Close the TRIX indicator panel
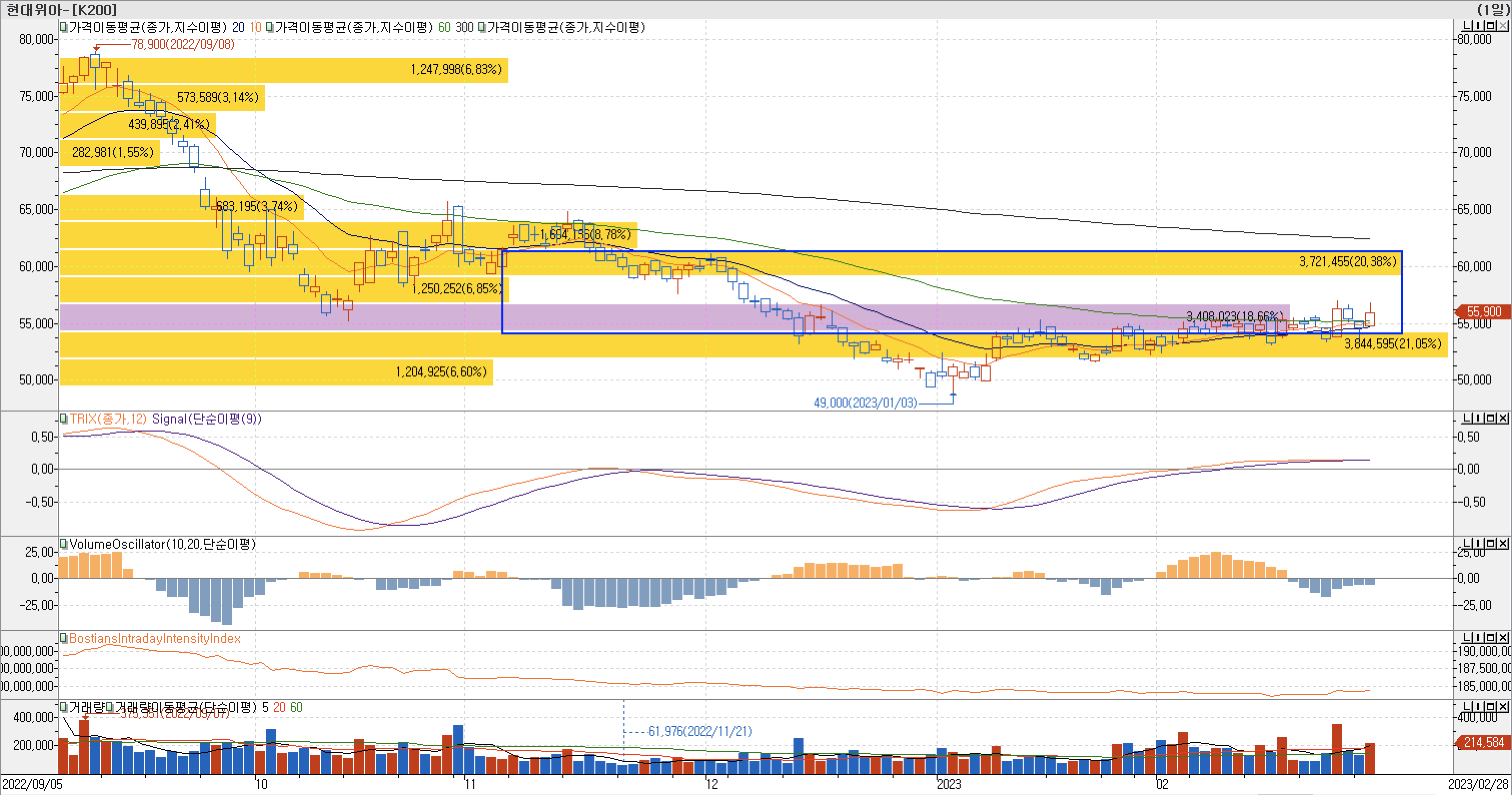The image size is (1512, 795). pos(1503,418)
